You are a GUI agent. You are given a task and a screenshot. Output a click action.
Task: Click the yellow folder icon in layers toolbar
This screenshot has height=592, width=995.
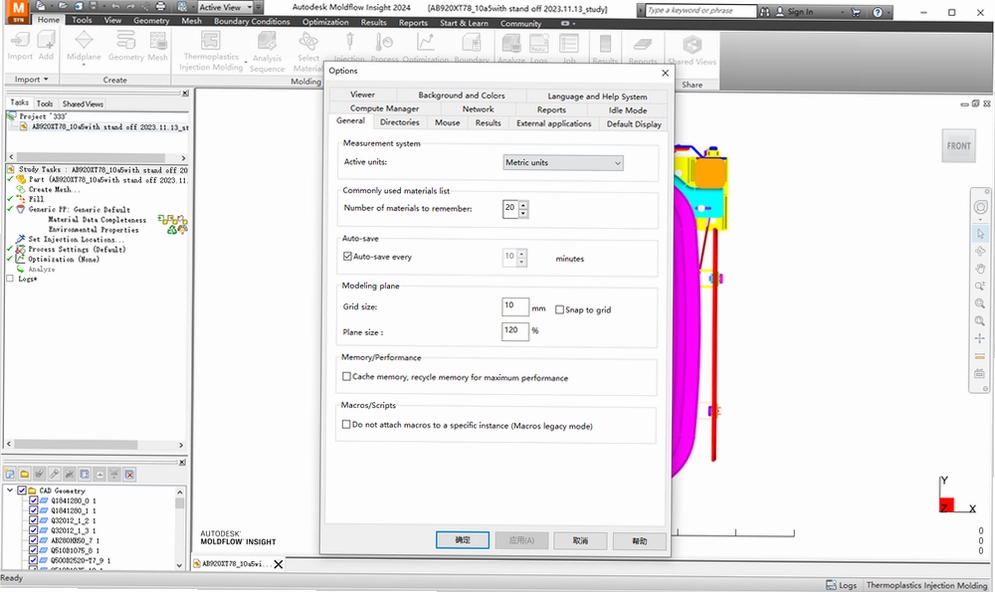click(25, 474)
